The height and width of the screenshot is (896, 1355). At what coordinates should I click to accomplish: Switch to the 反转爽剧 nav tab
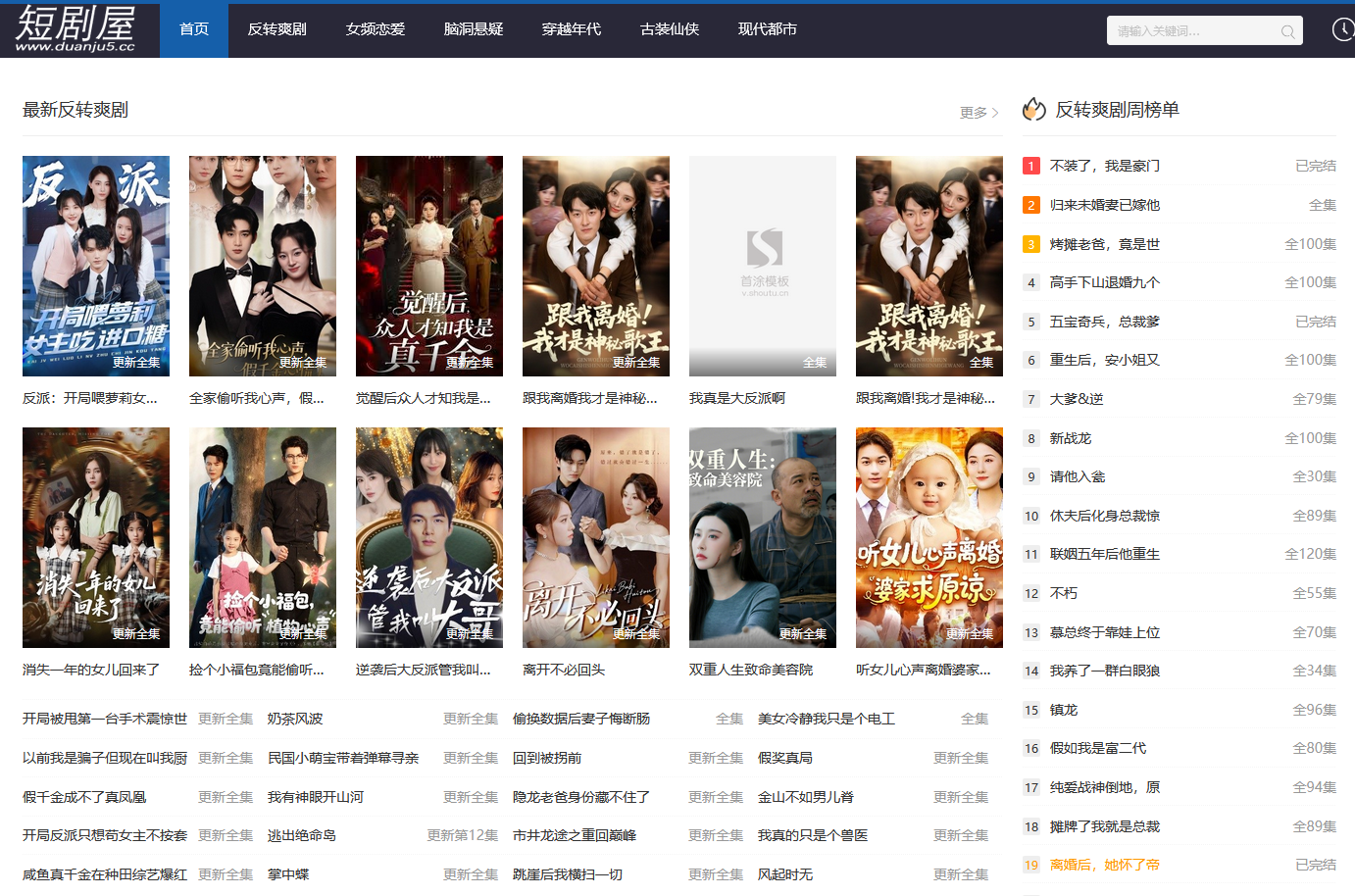click(277, 29)
